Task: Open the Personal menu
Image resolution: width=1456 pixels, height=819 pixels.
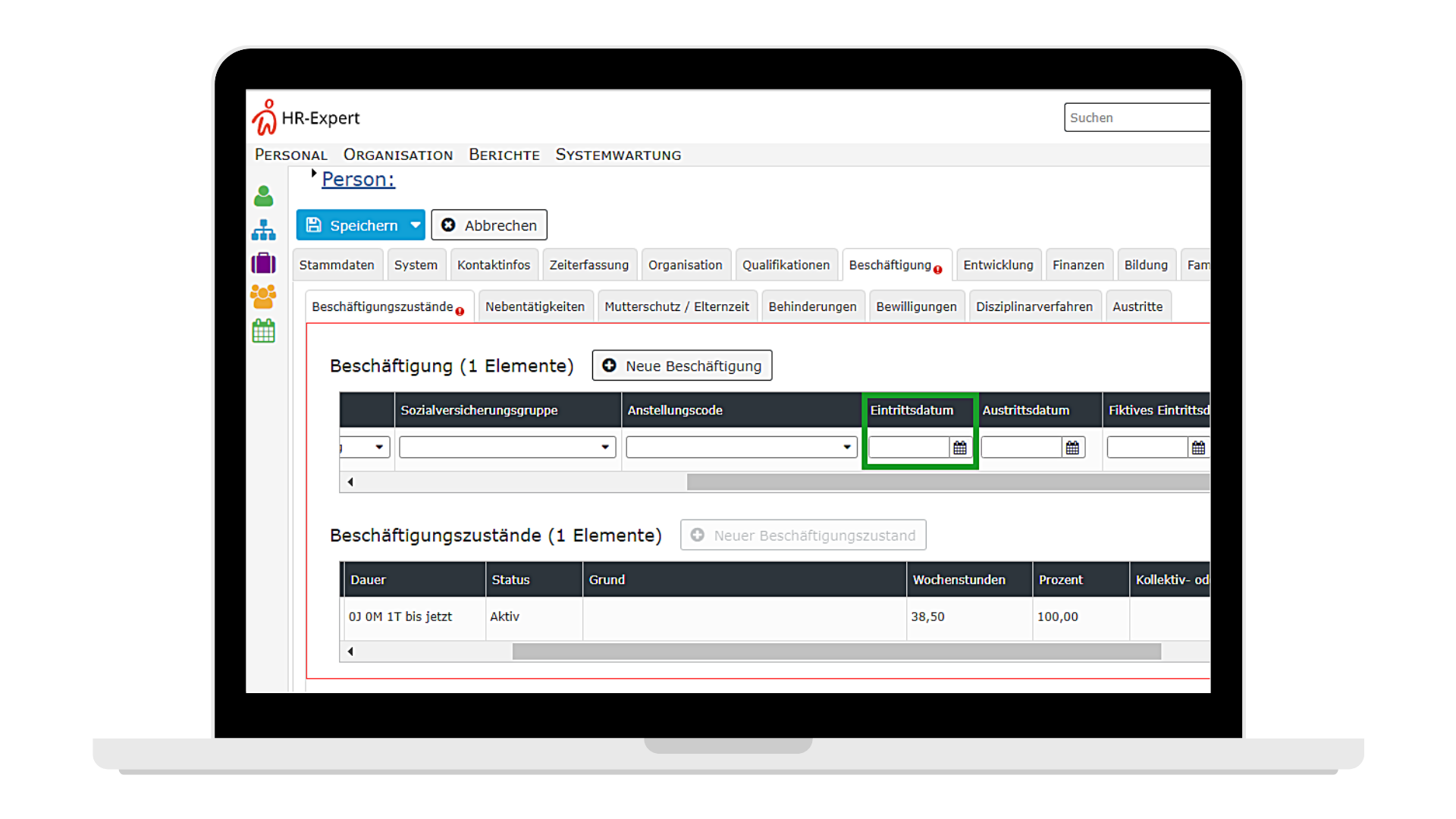Action: point(291,155)
